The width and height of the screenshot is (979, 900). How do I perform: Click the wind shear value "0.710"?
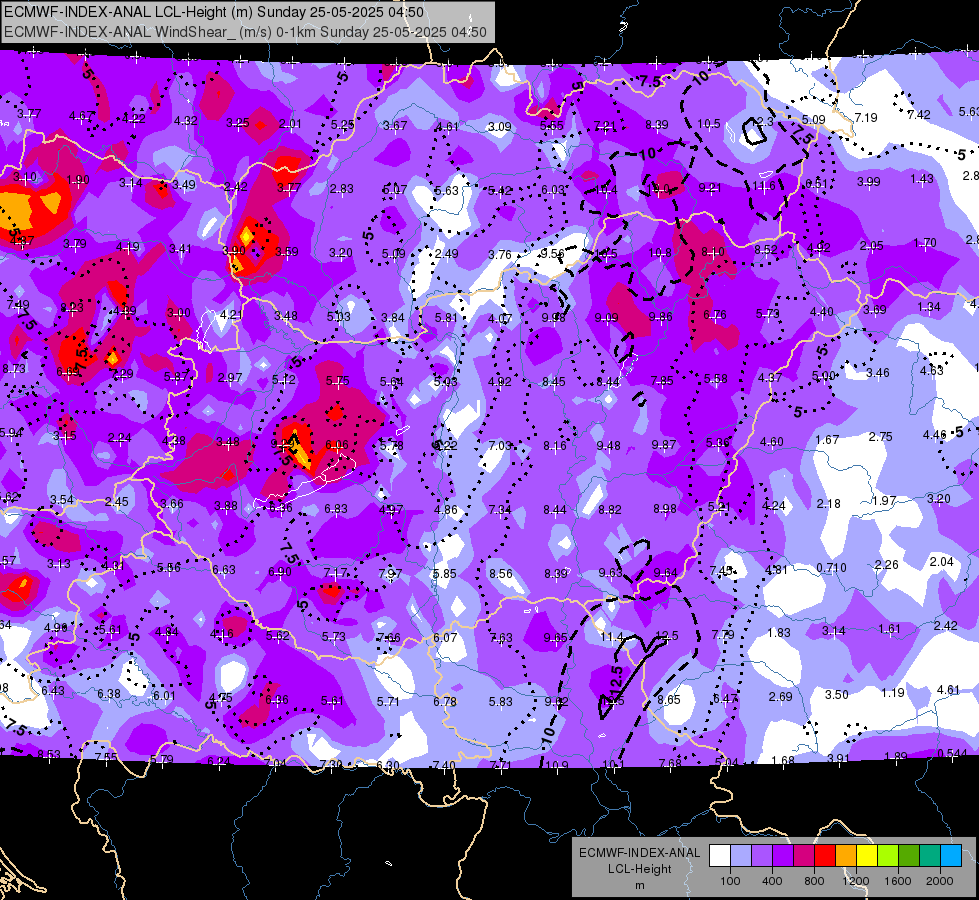tap(832, 568)
